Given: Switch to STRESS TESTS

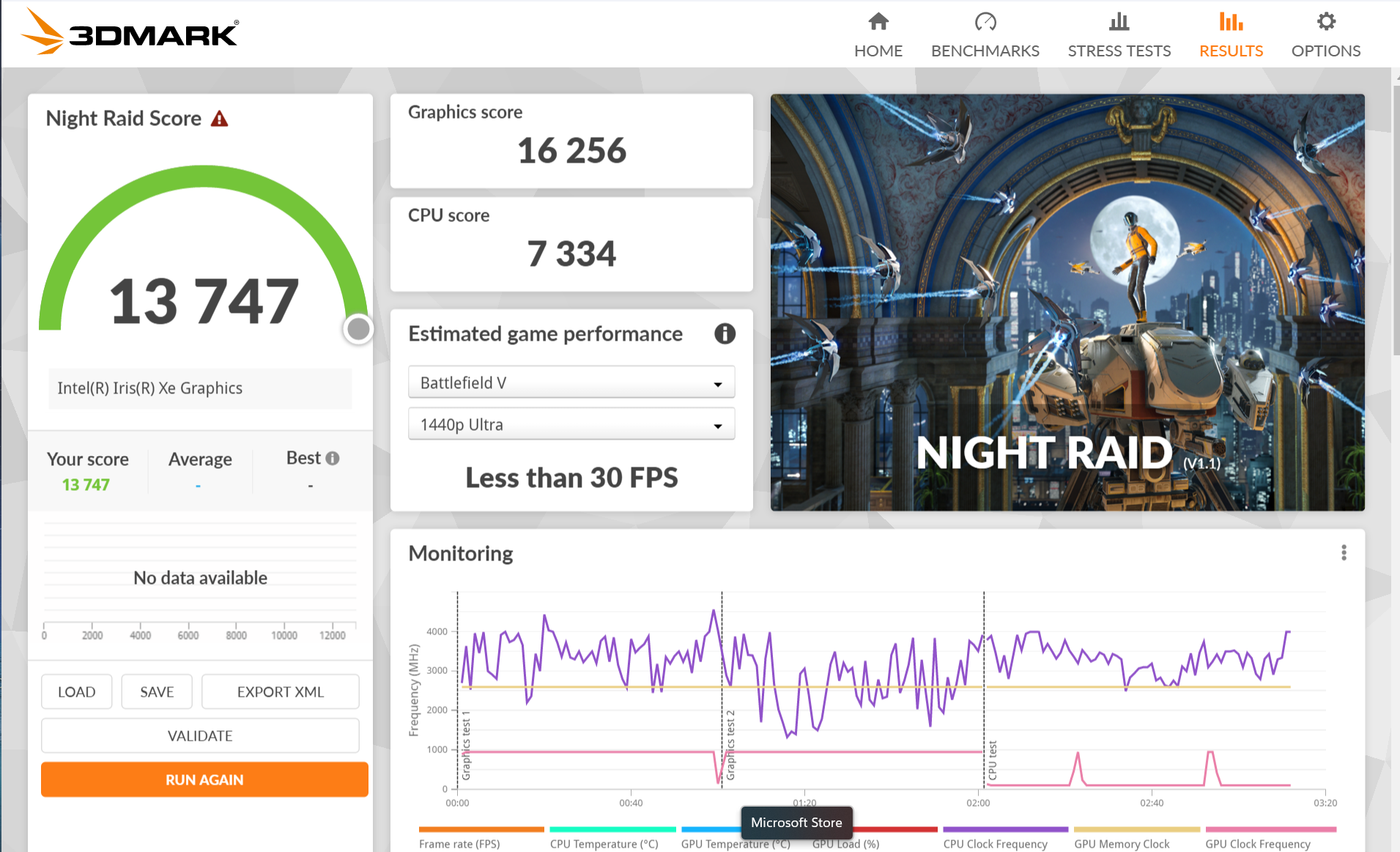Looking at the screenshot, I should 1119,34.
